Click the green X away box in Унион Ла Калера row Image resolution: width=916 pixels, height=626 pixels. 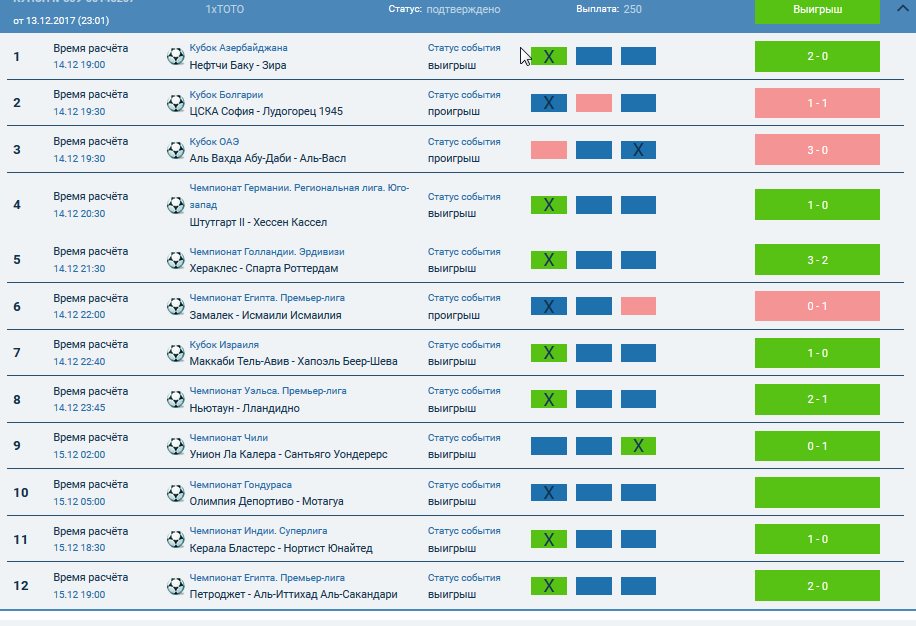[x=638, y=446]
